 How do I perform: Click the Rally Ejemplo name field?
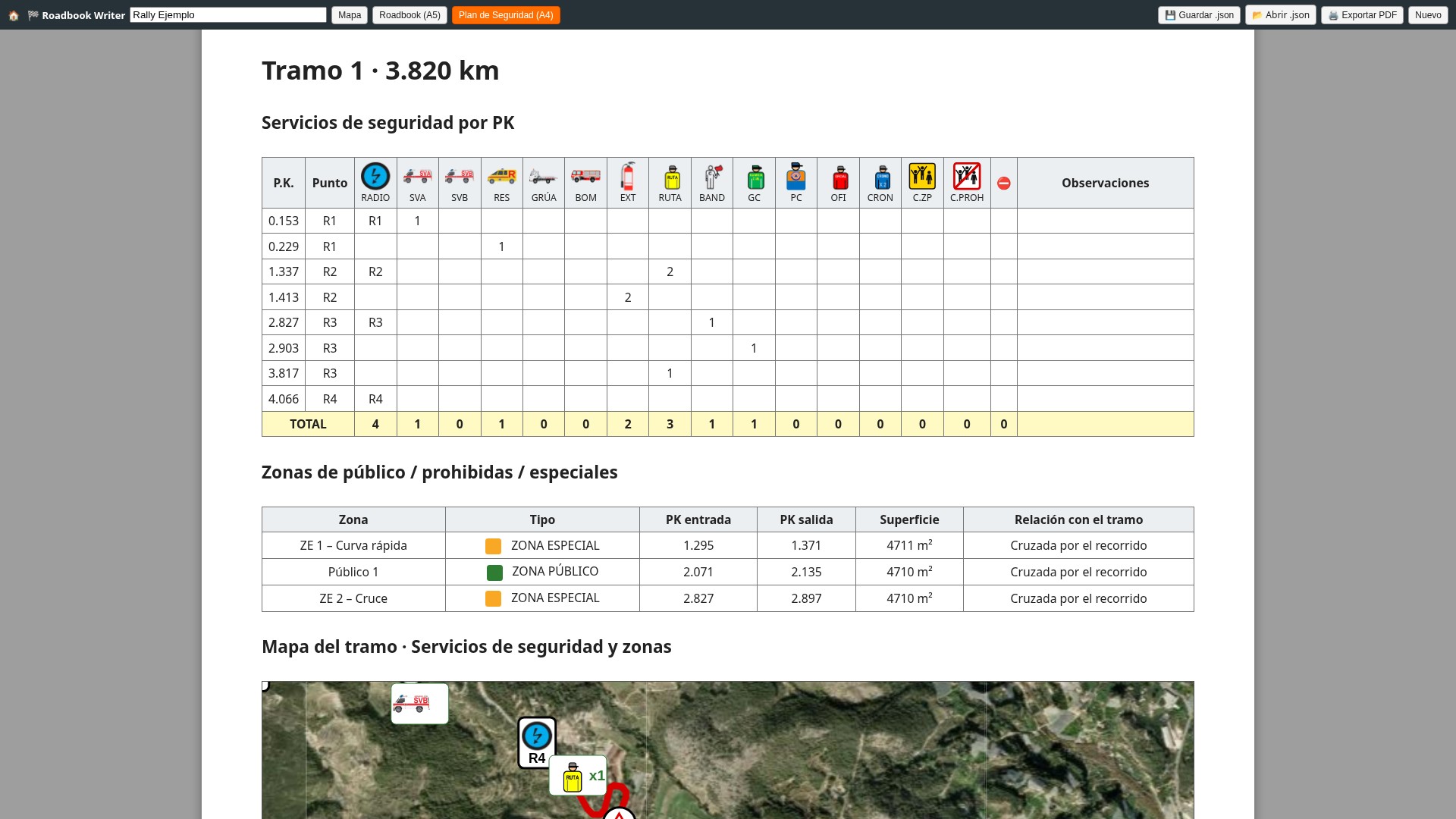(228, 15)
